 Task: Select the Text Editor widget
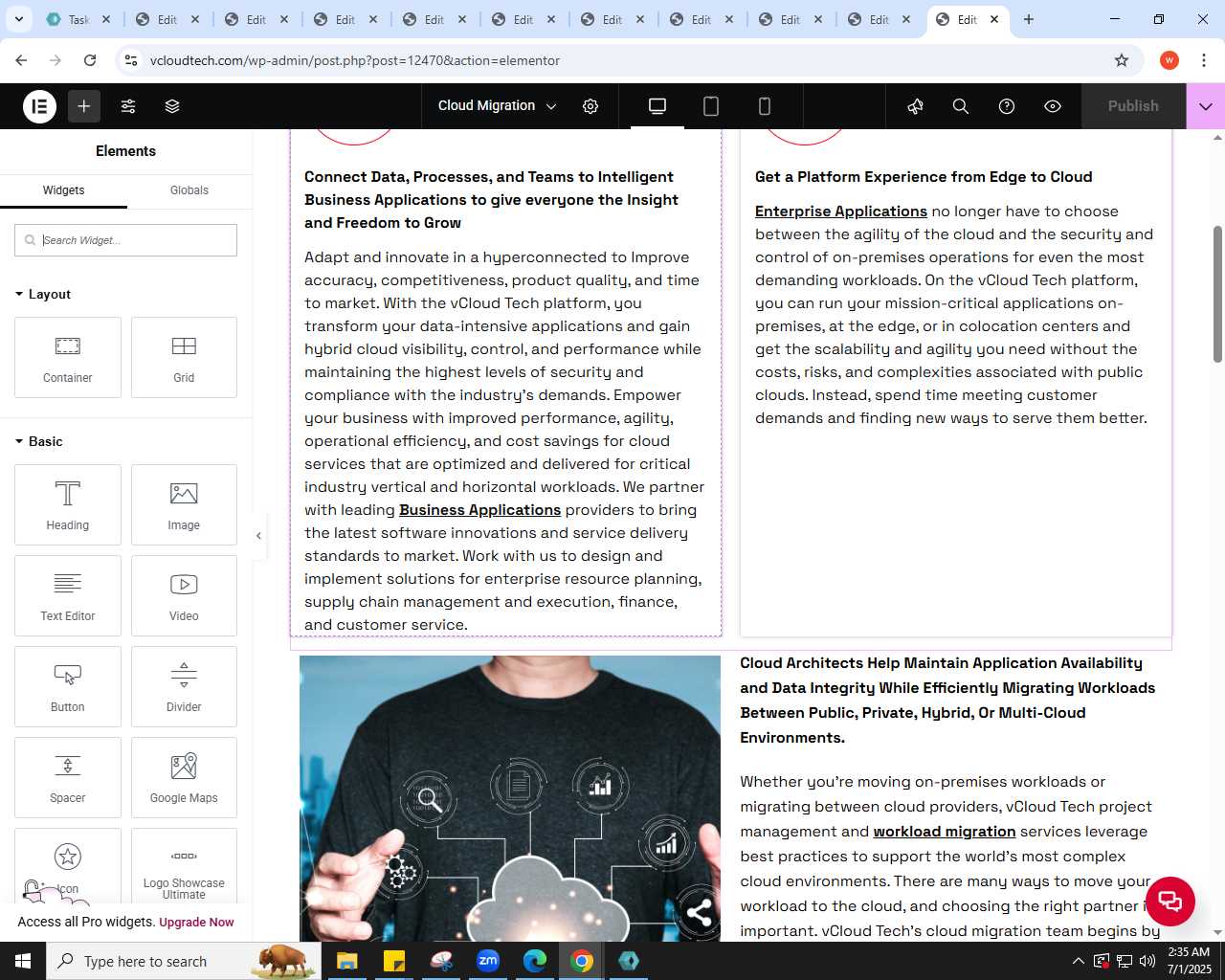tap(68, 595)
